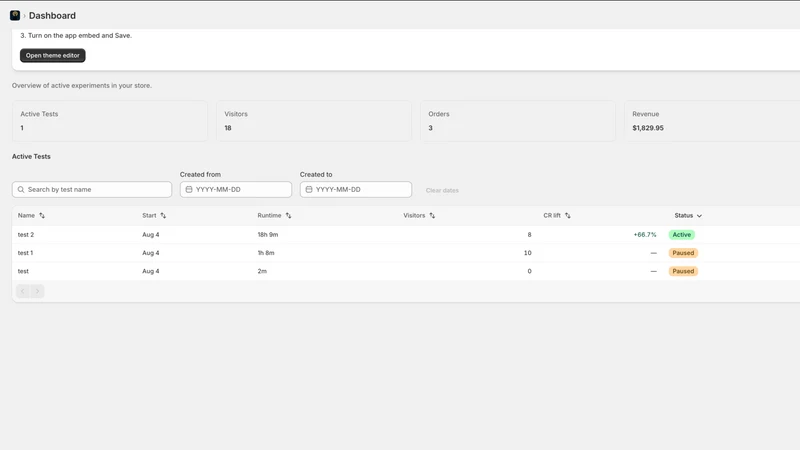Click Paused badge on the 2m runtime row

click(683, 271)
